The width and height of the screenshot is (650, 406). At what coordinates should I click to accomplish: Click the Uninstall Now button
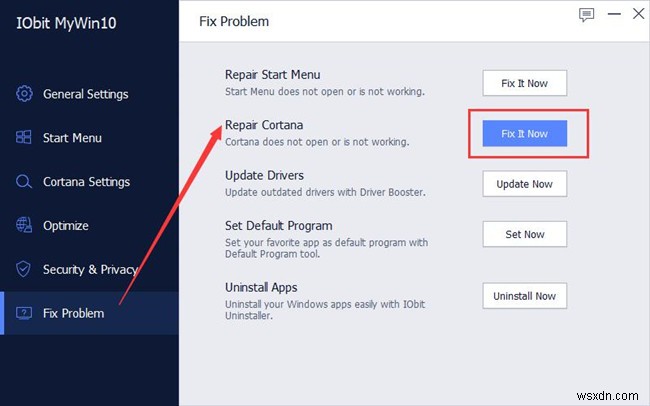(524, 296)
